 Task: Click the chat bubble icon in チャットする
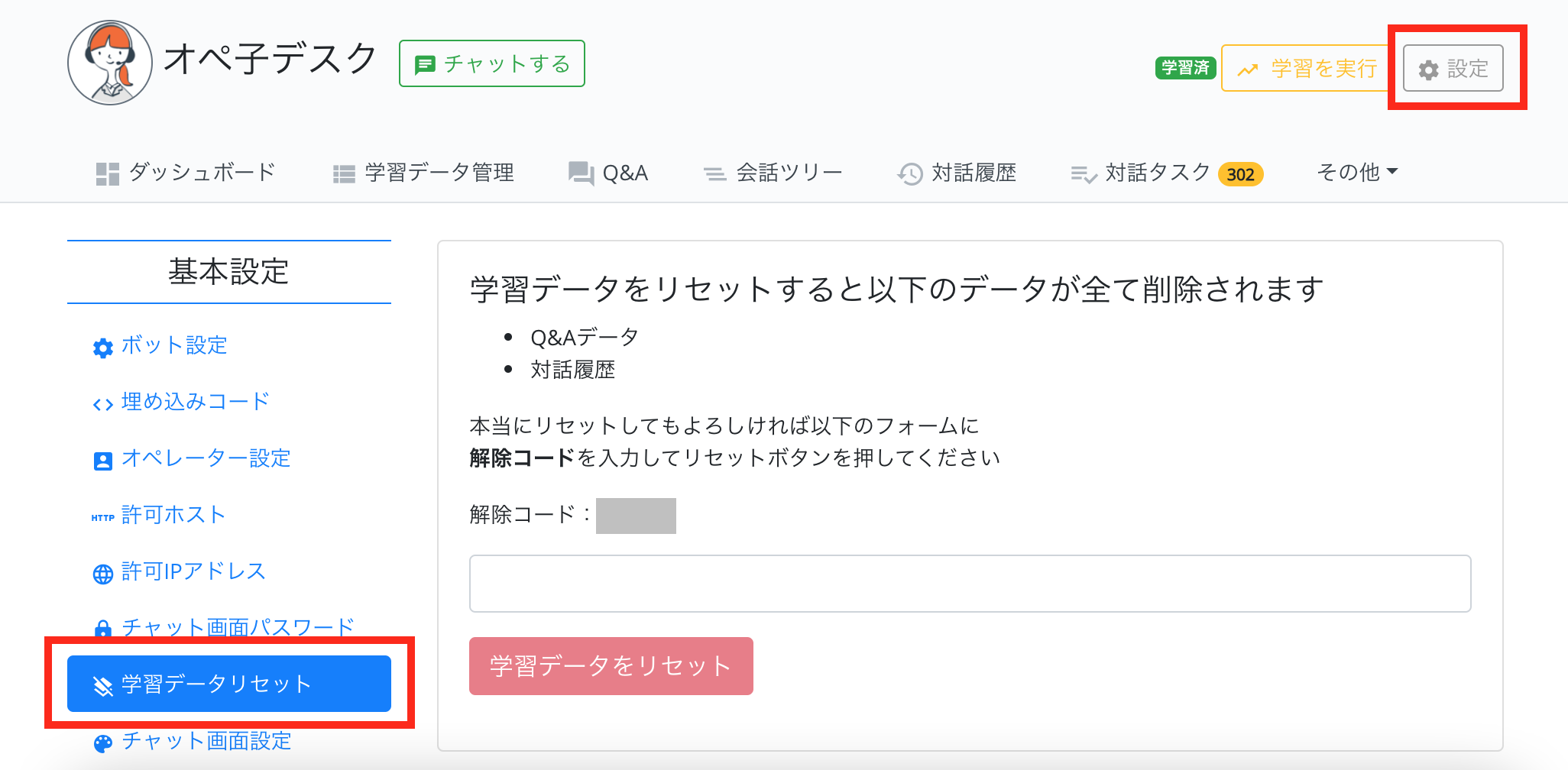424,65
